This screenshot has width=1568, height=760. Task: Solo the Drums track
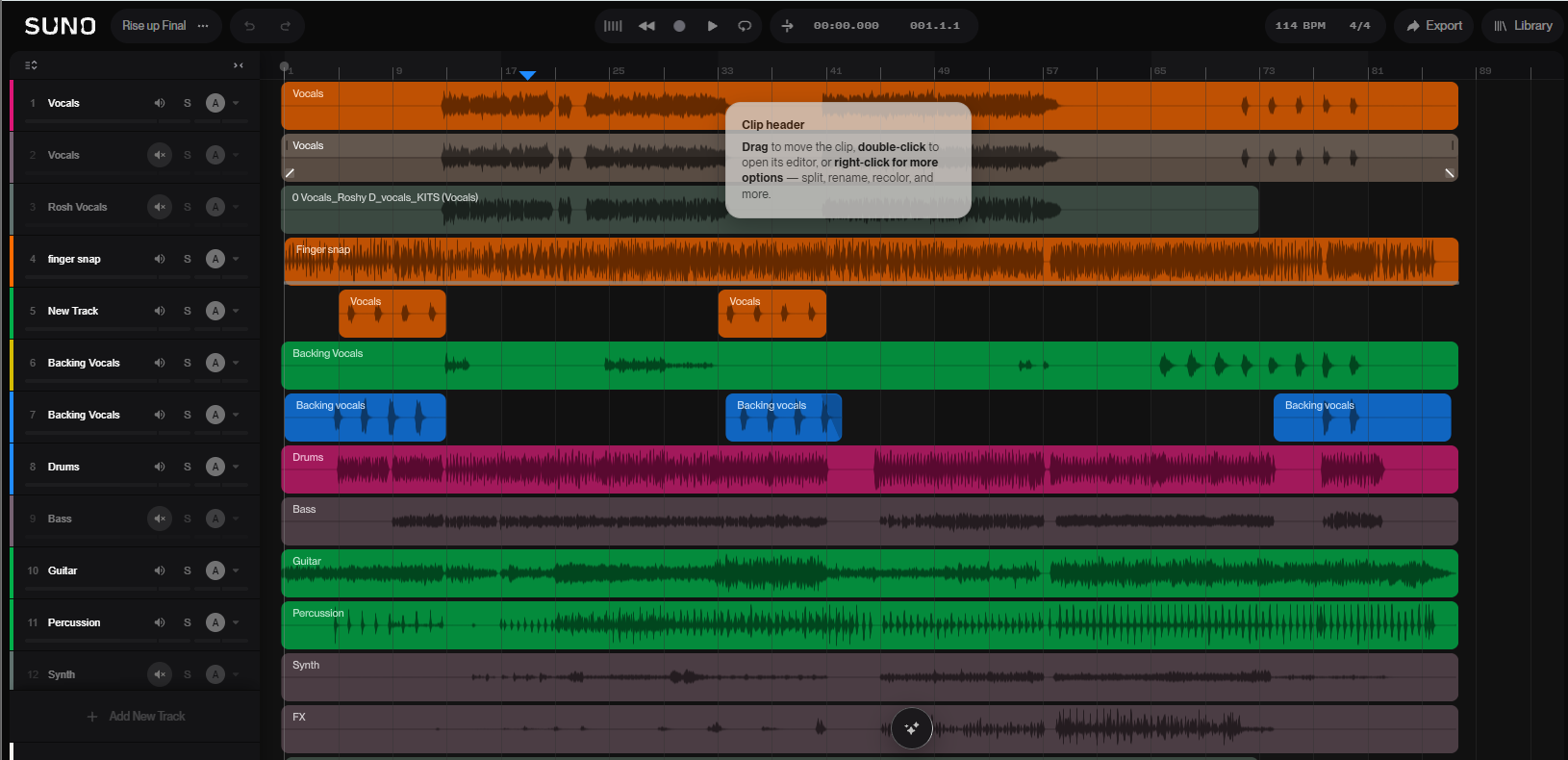pos(188,467)
